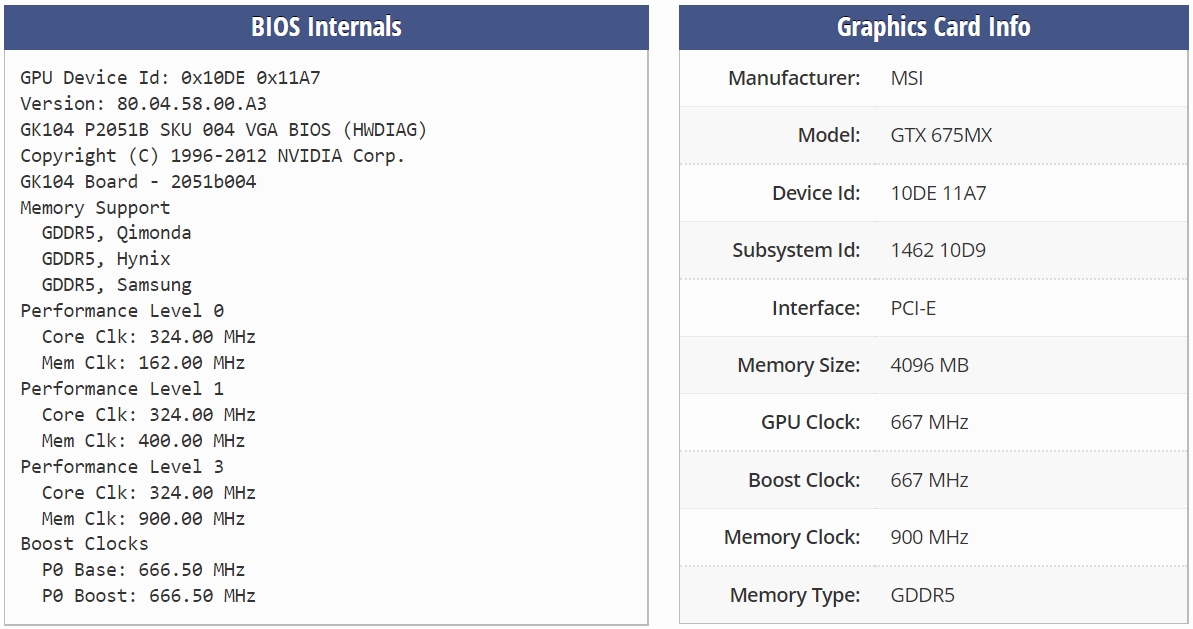Click the GDDR5, Samsung memory entry

pos(116,284)
